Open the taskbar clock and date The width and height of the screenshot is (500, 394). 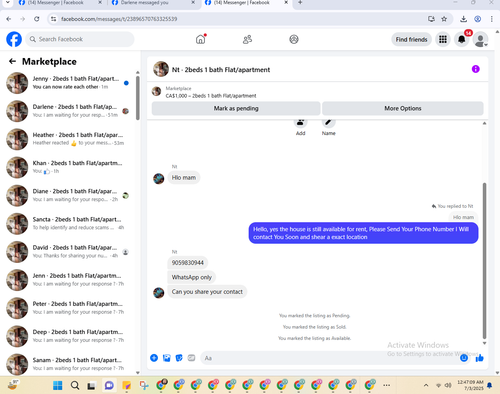[470, 385]
